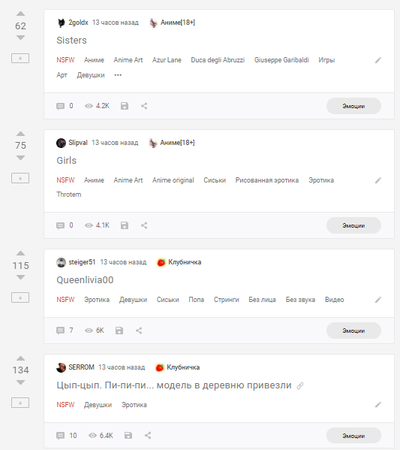Save the Sisters post with the floppy icon
Image resolution: width=400 pixels, height=450 pixels.
point(124,106)
